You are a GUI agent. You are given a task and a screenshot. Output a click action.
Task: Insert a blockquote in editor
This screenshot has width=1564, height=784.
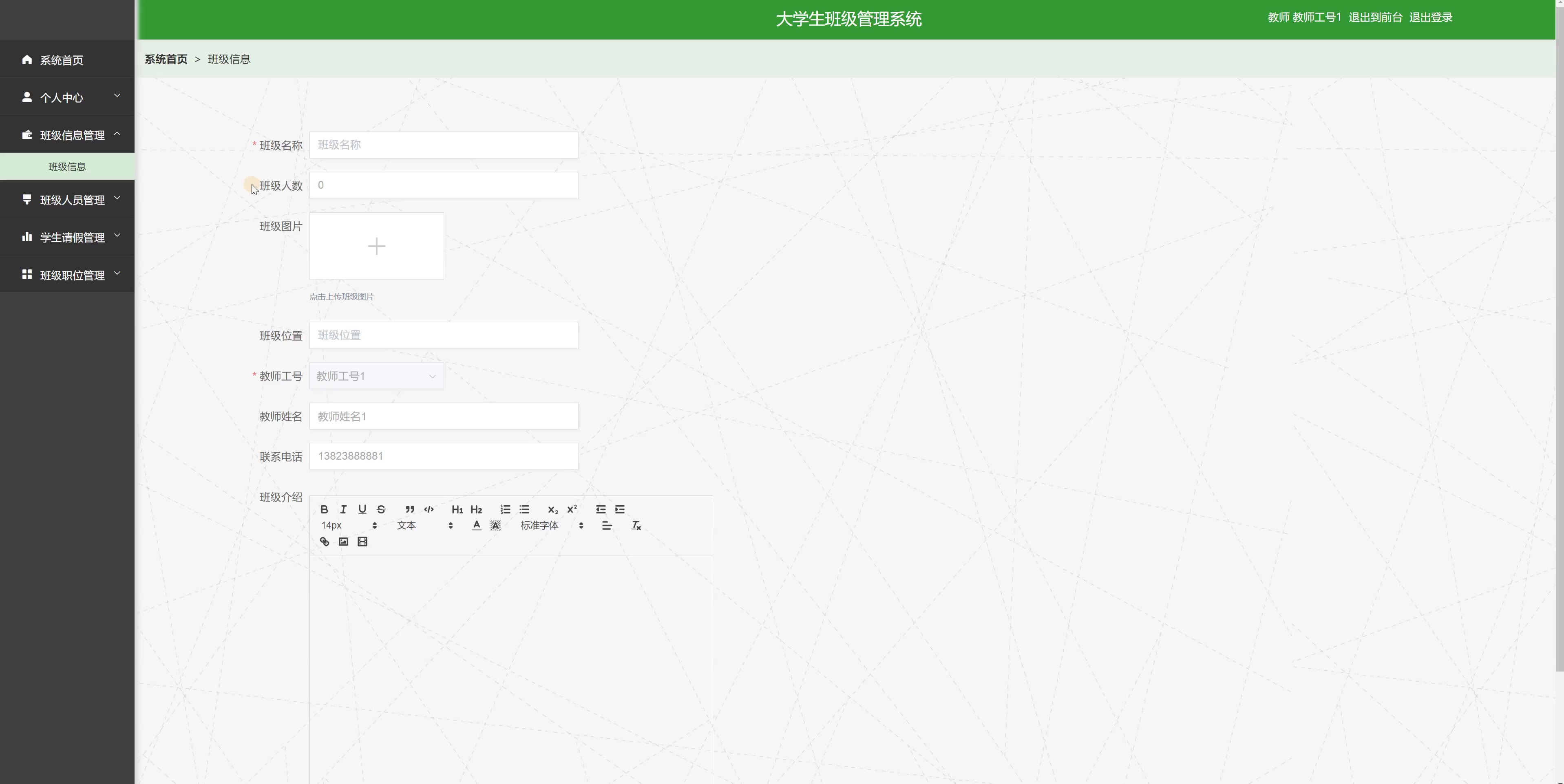[x=410, y=509]
